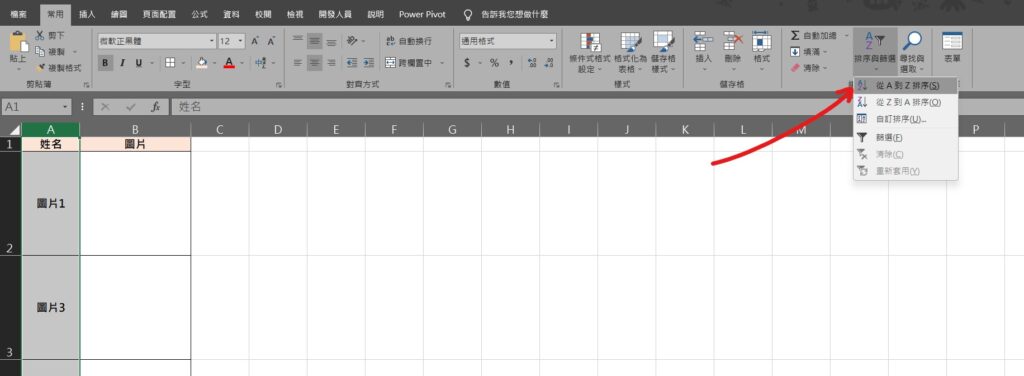The width and height of the screenshot is (1024, 376).
Task: Click the accounting format dollar icon
Action: 467,63
